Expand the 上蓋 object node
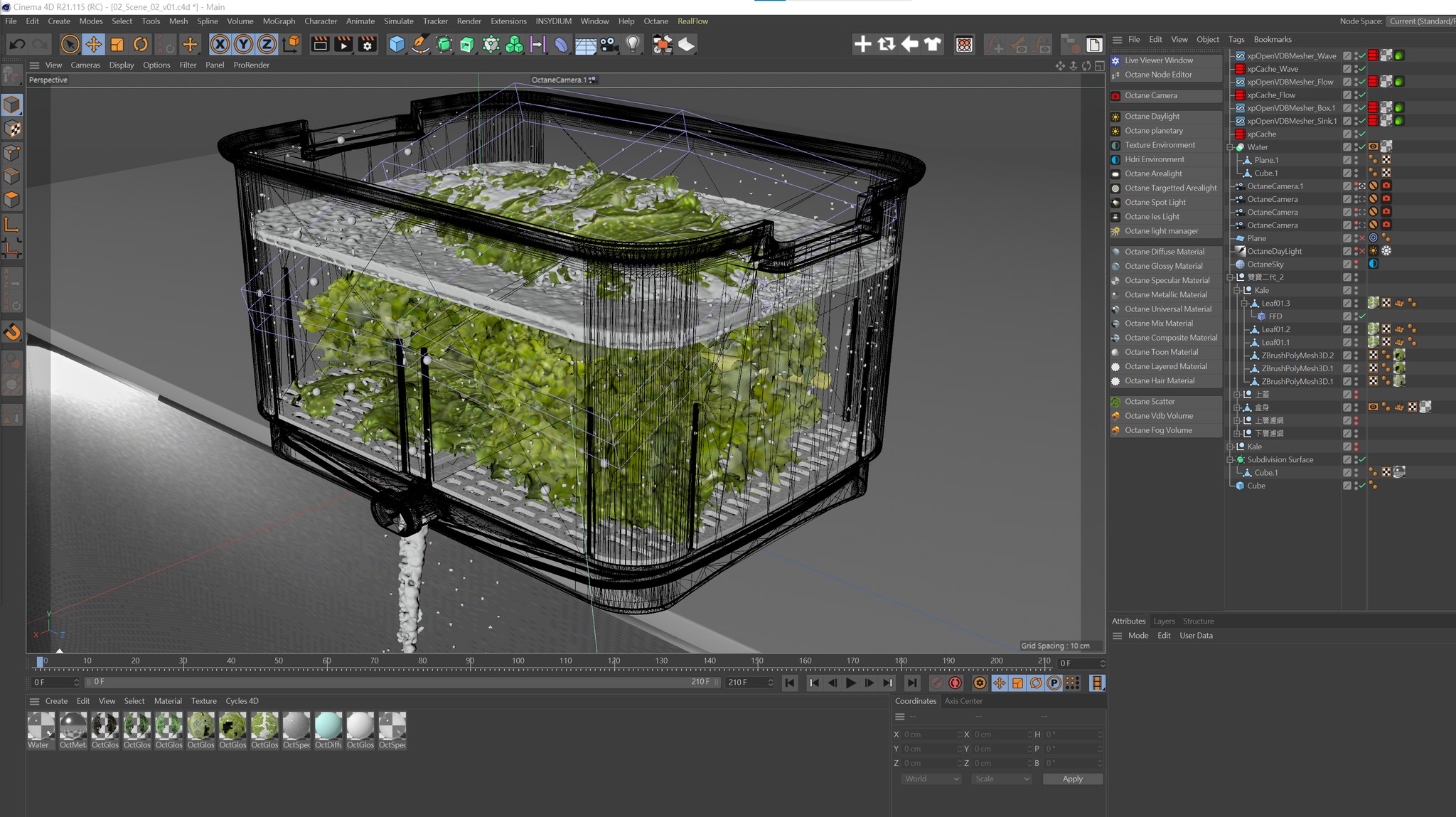Viewport: 1456px width, 817px height. (x=1237, y=395)
